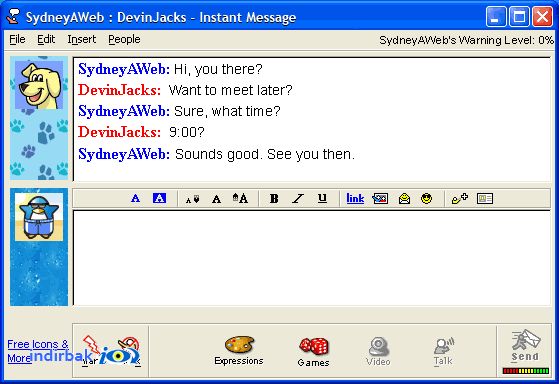Click "Sounds good. See you then." message

(265, 154)
